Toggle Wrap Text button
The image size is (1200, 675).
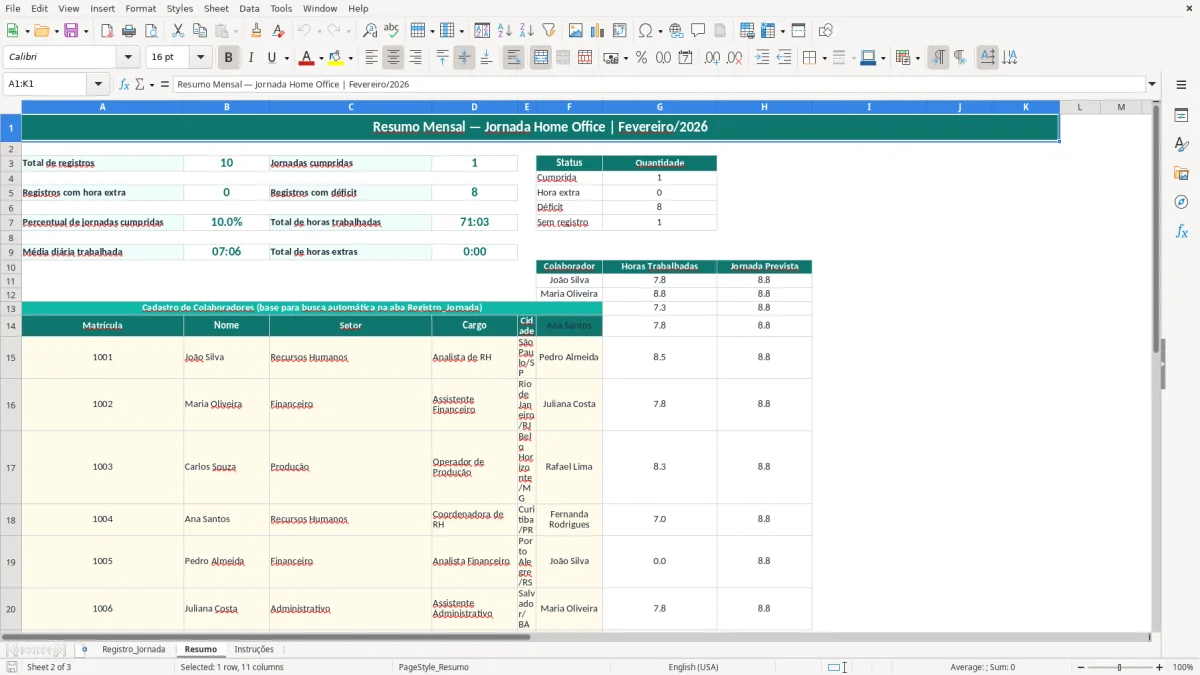[513, 58]
